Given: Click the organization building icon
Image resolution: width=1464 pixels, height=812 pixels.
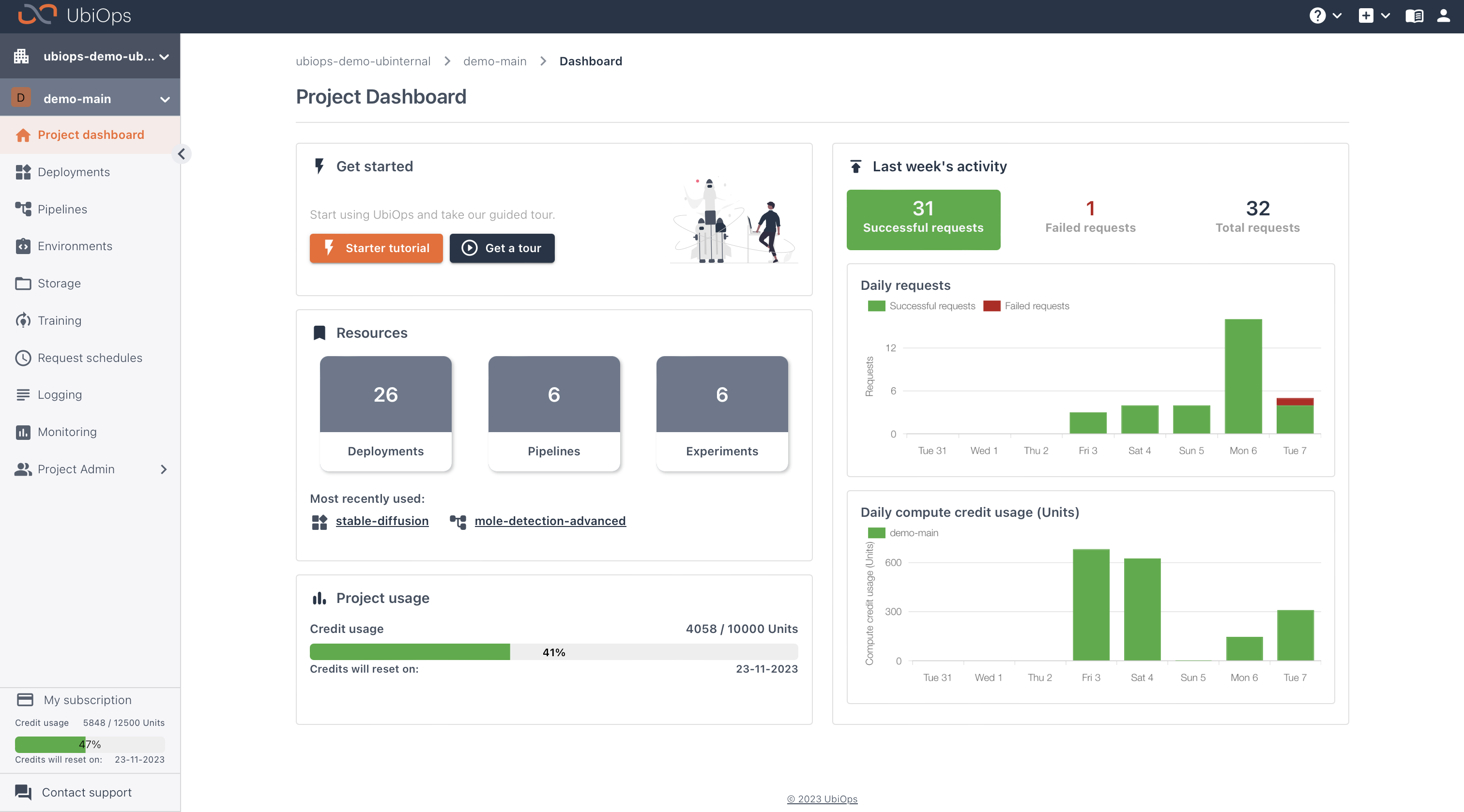Looking at the screenshot, I should [22, 56].
